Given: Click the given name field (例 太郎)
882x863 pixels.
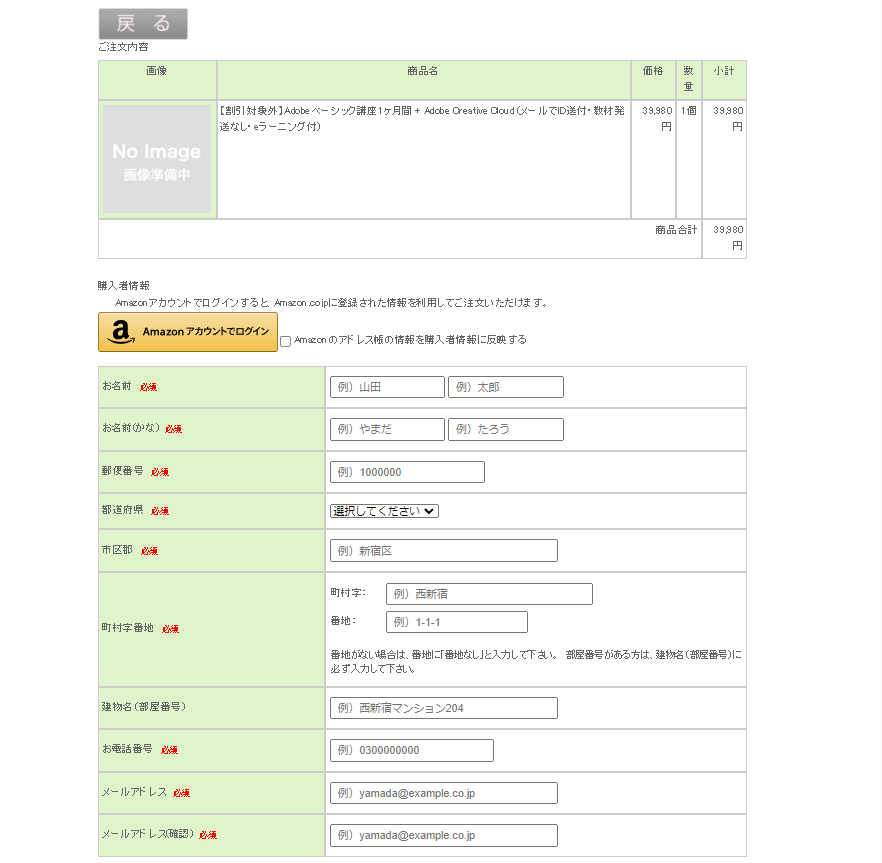Looking at the screenshot, I should (506, 387).
